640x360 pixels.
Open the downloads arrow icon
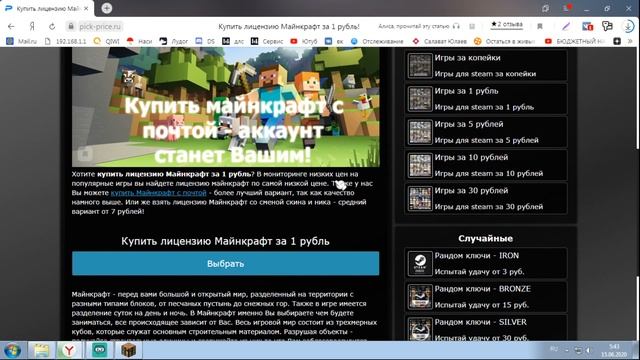(628, 26)
